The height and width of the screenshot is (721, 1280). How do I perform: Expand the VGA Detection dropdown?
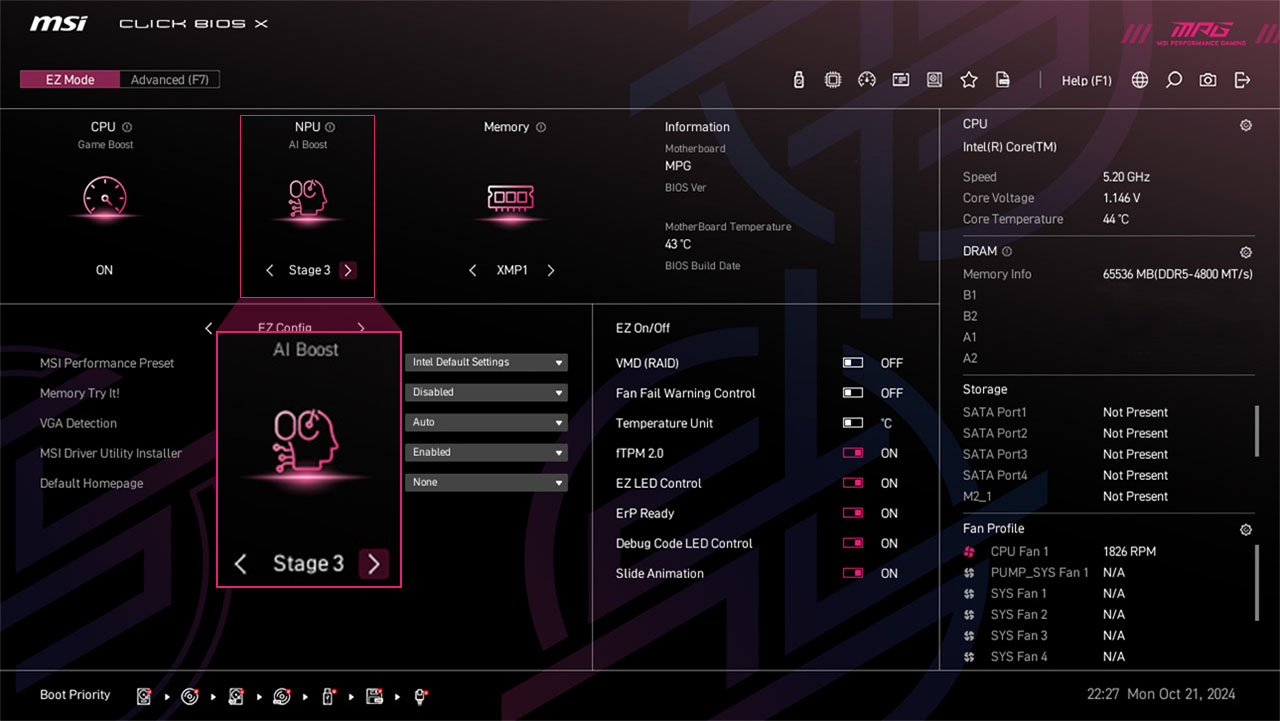(486, 422)
